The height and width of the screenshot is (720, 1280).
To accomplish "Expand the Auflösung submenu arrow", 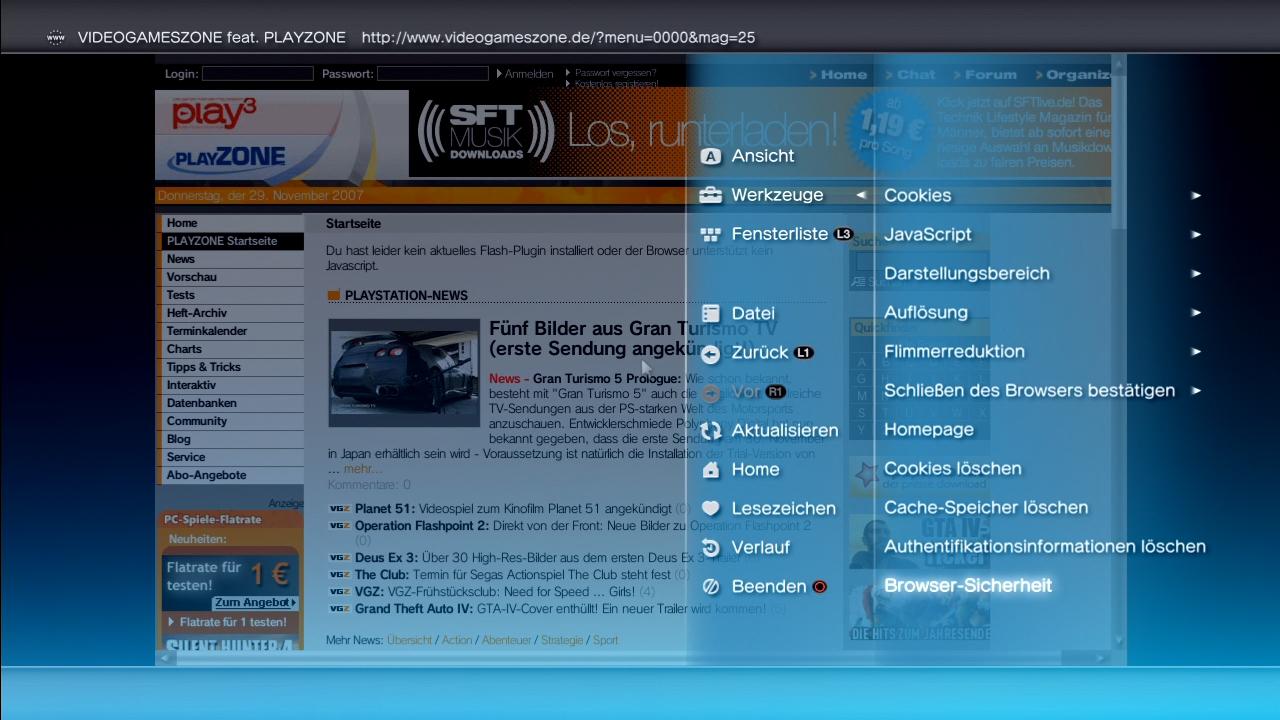I will (1196, 313).
